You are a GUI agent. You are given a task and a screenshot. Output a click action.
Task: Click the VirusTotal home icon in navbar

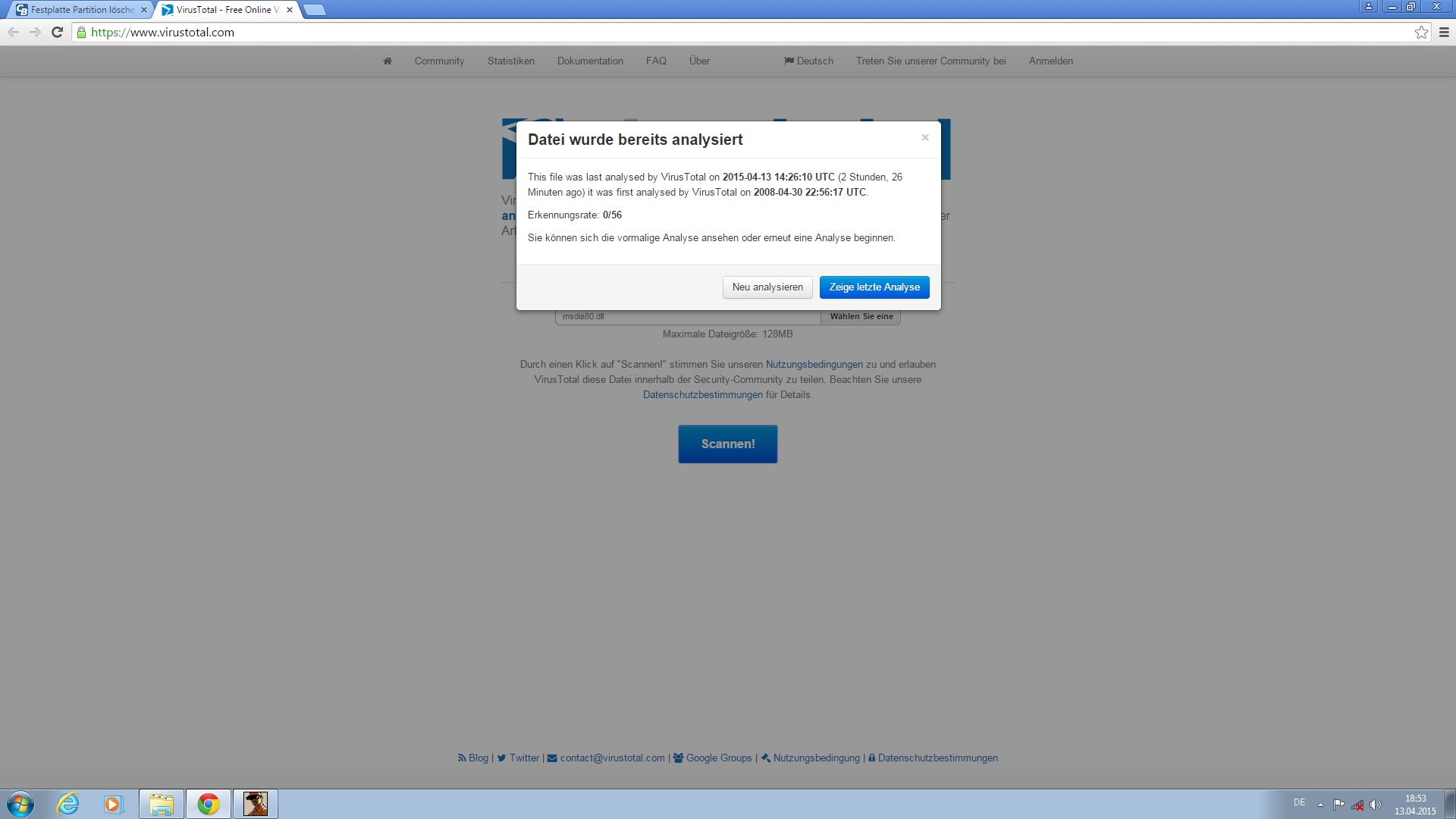tap(388, 61)
